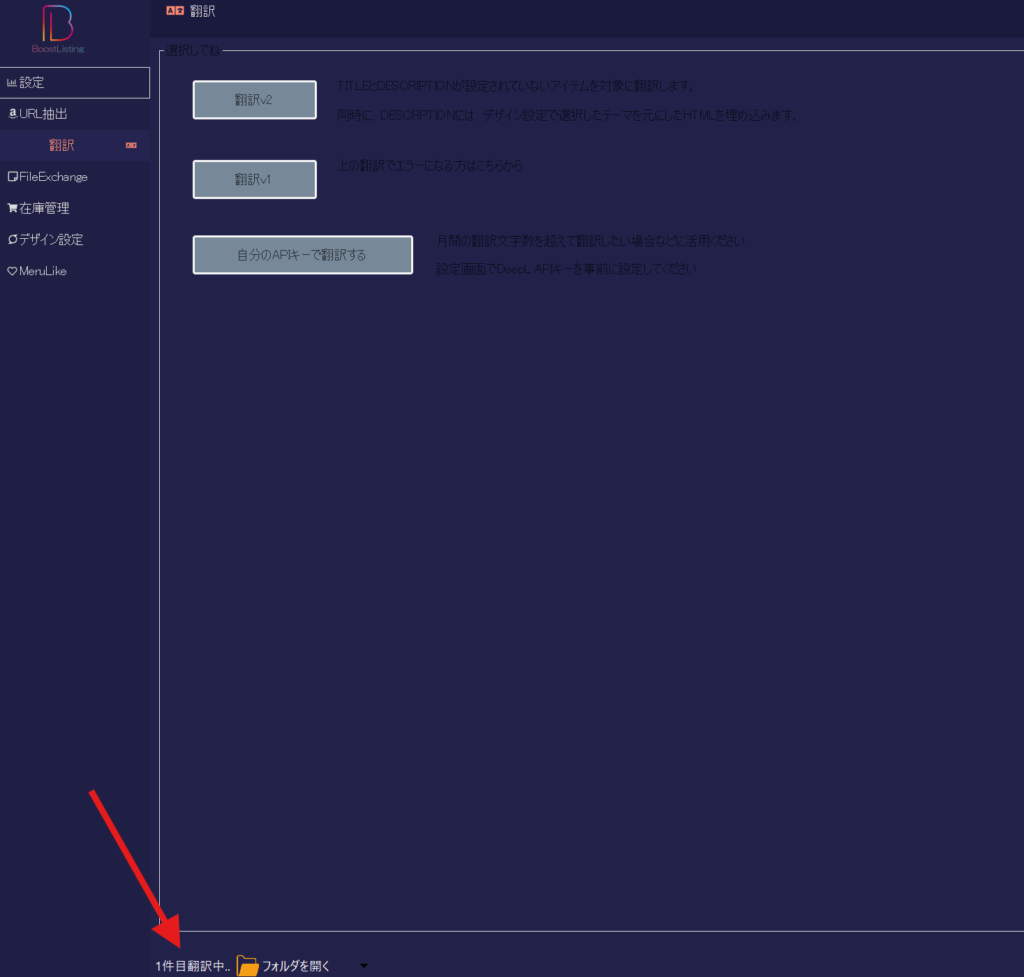Click the translate icon in sidebar 翻訳 row
The height and width of the screenshot is (977, 1024).
point(131,146)
